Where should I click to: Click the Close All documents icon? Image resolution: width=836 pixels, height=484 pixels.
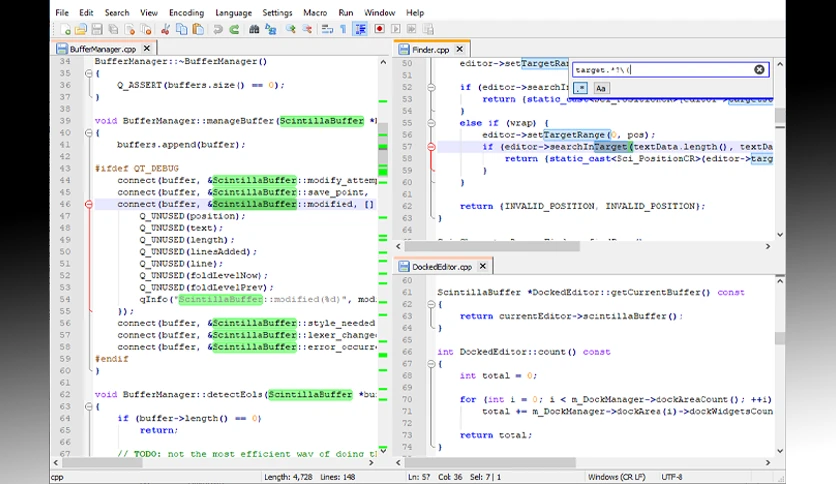tap(146, 29)
